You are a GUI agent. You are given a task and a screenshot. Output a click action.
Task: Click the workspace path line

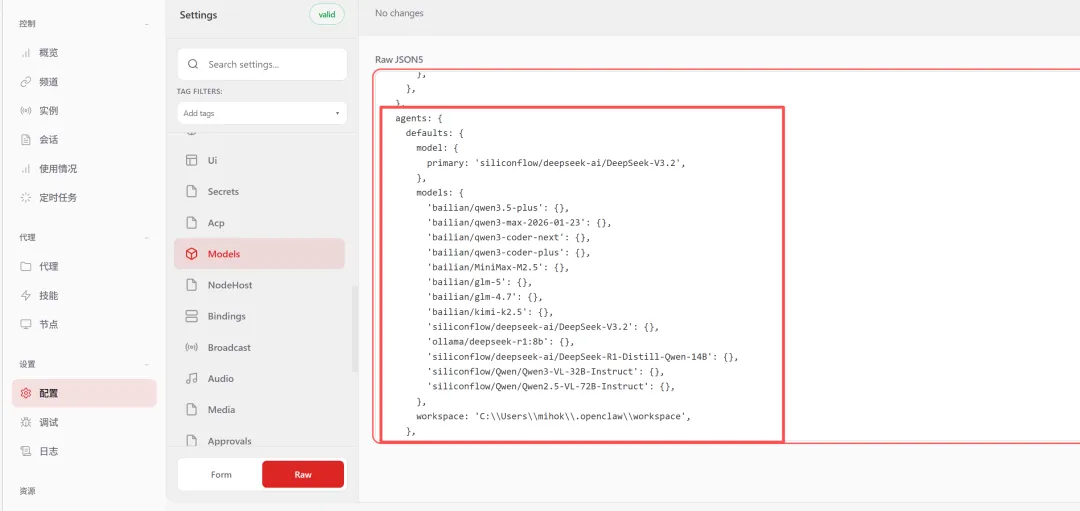pyautogui.click(x=553, y=417)
